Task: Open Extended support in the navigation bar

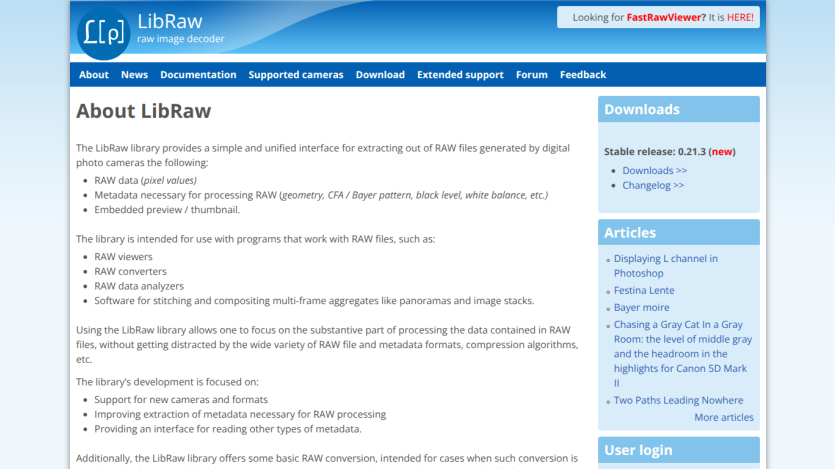Action: pyautogui.click(x=460, y=75)
